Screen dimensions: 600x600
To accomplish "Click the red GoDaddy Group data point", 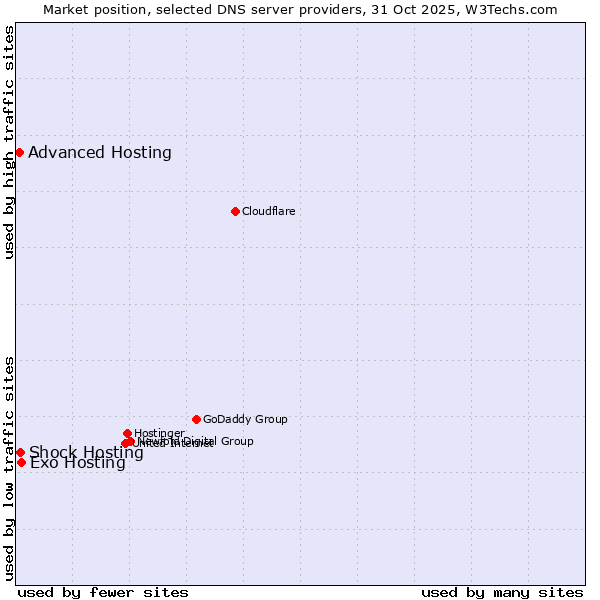I will [196, 419].
